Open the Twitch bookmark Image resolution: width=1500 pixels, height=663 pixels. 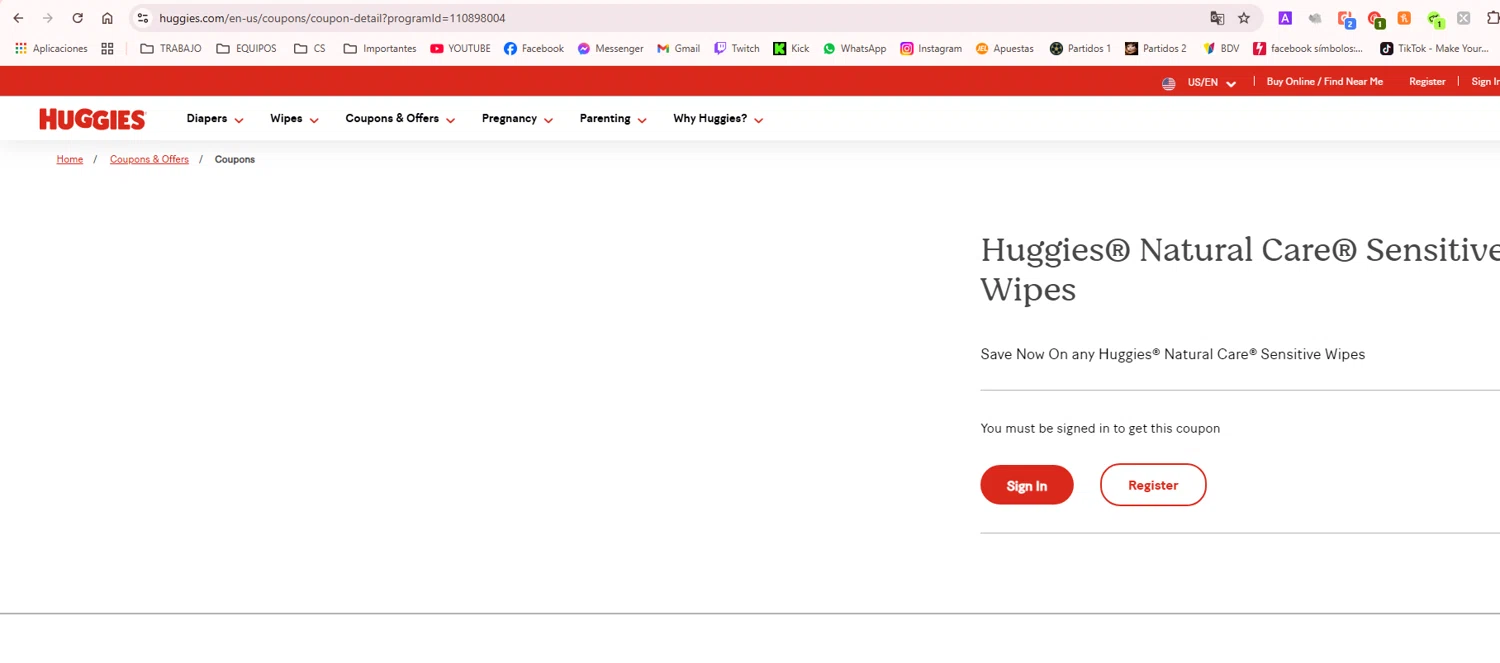point(737,48)
